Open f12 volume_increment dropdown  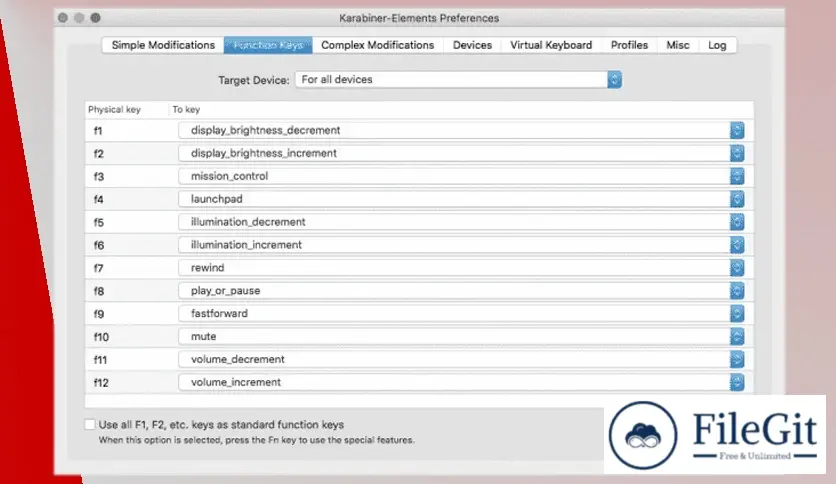pos(461,382)
